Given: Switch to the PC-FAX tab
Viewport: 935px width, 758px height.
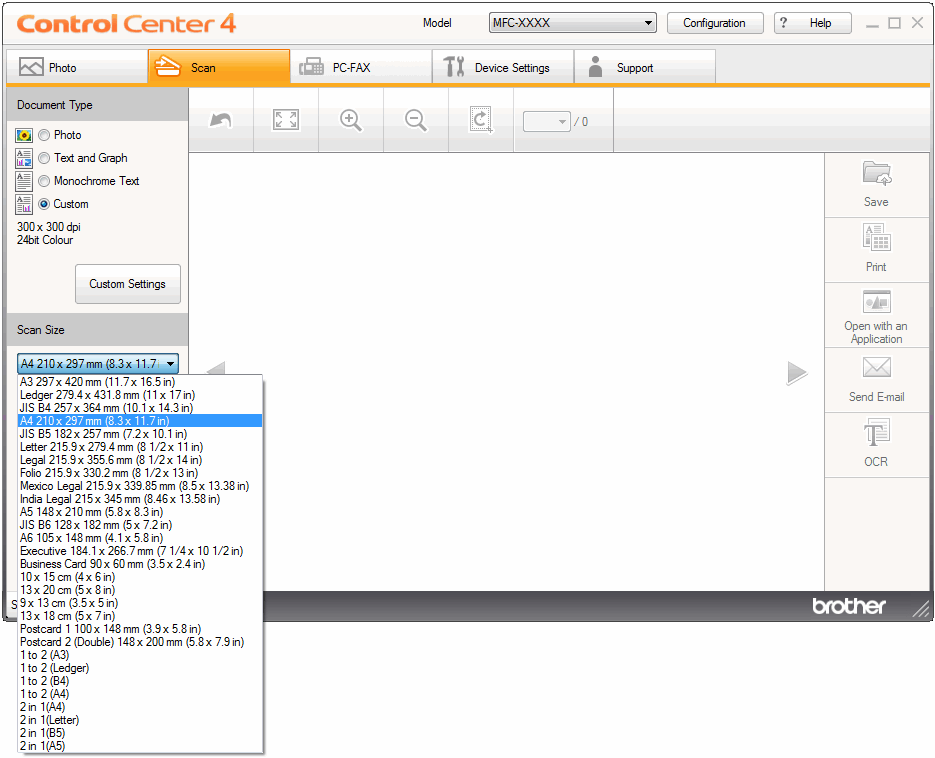Looking at the screenshot, I should point(361,67).
